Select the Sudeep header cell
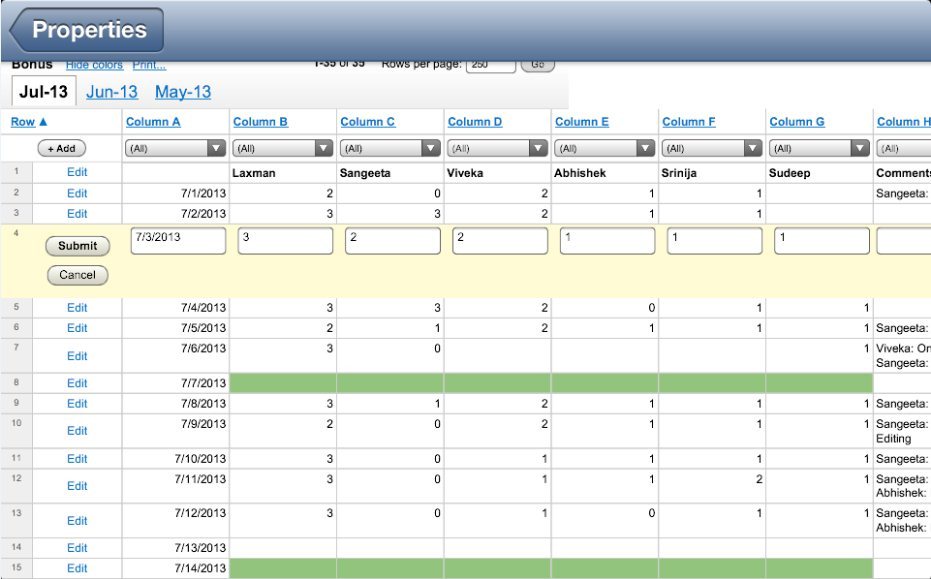The width and height of the screenshot is (931, 579). pos(819,173)
